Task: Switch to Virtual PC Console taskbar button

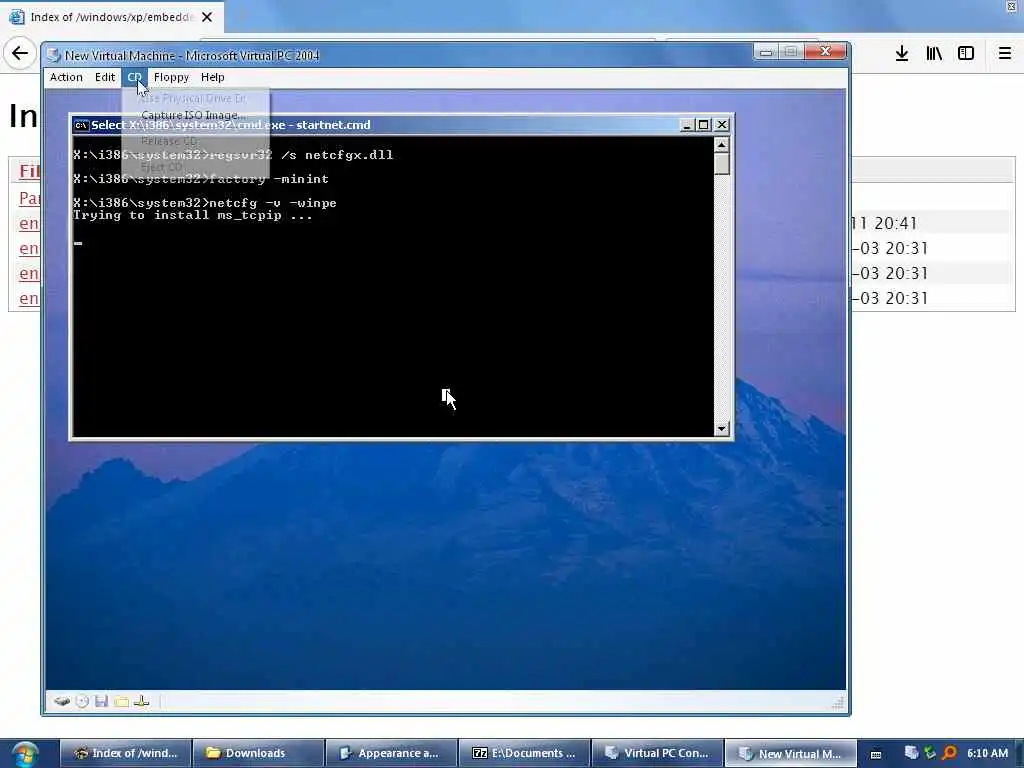Action: 658,753
